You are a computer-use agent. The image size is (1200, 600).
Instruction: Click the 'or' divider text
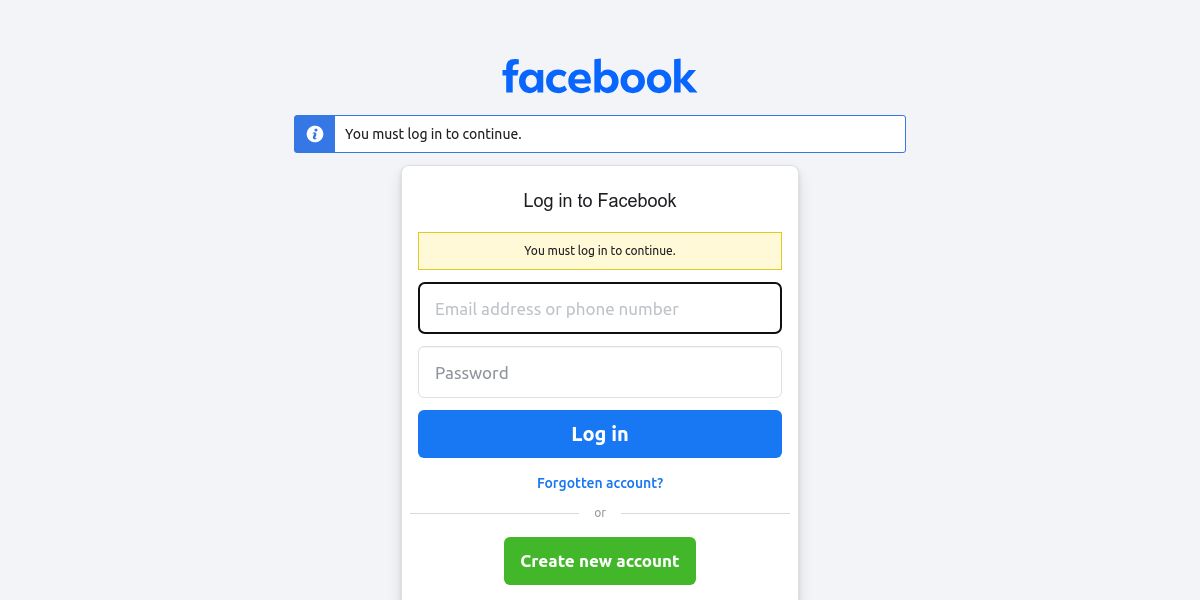(x=600, y=513)
